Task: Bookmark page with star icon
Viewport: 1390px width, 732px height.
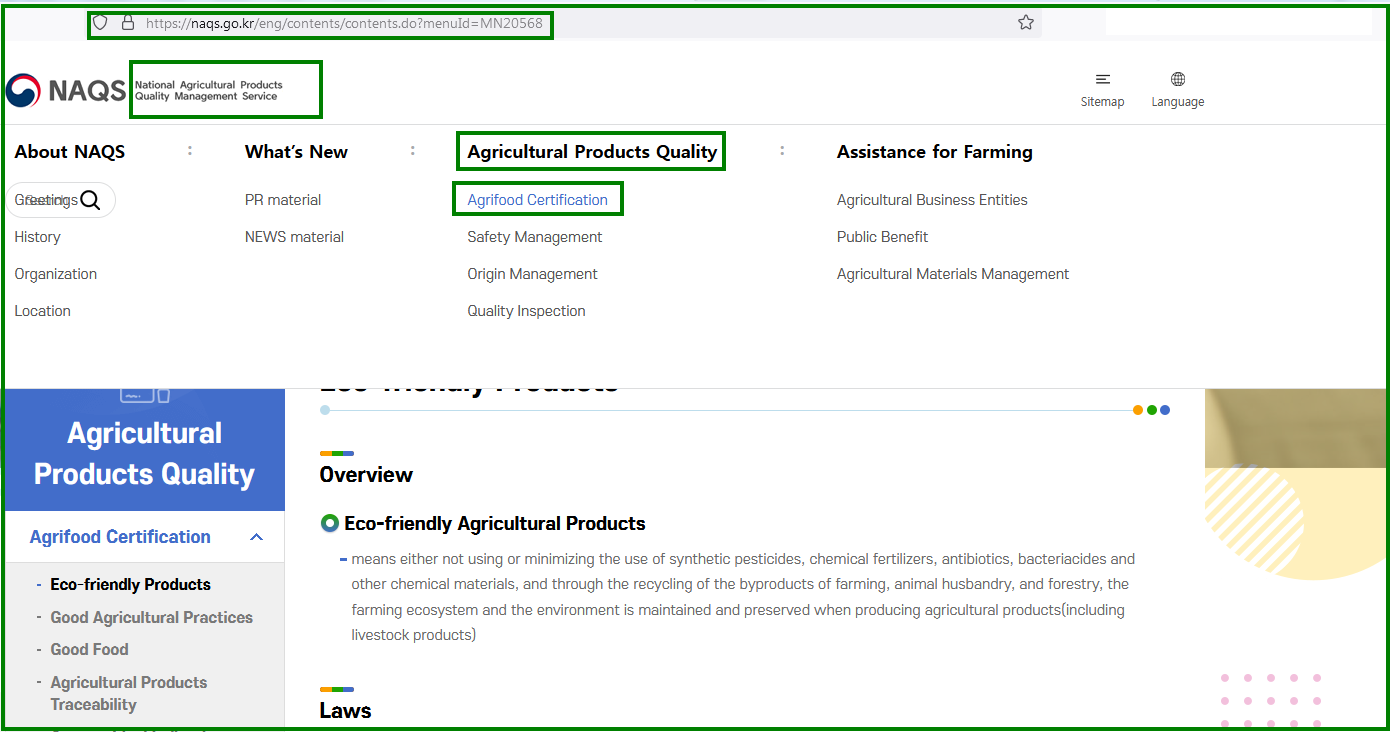Action: [x=1025, y=23]
